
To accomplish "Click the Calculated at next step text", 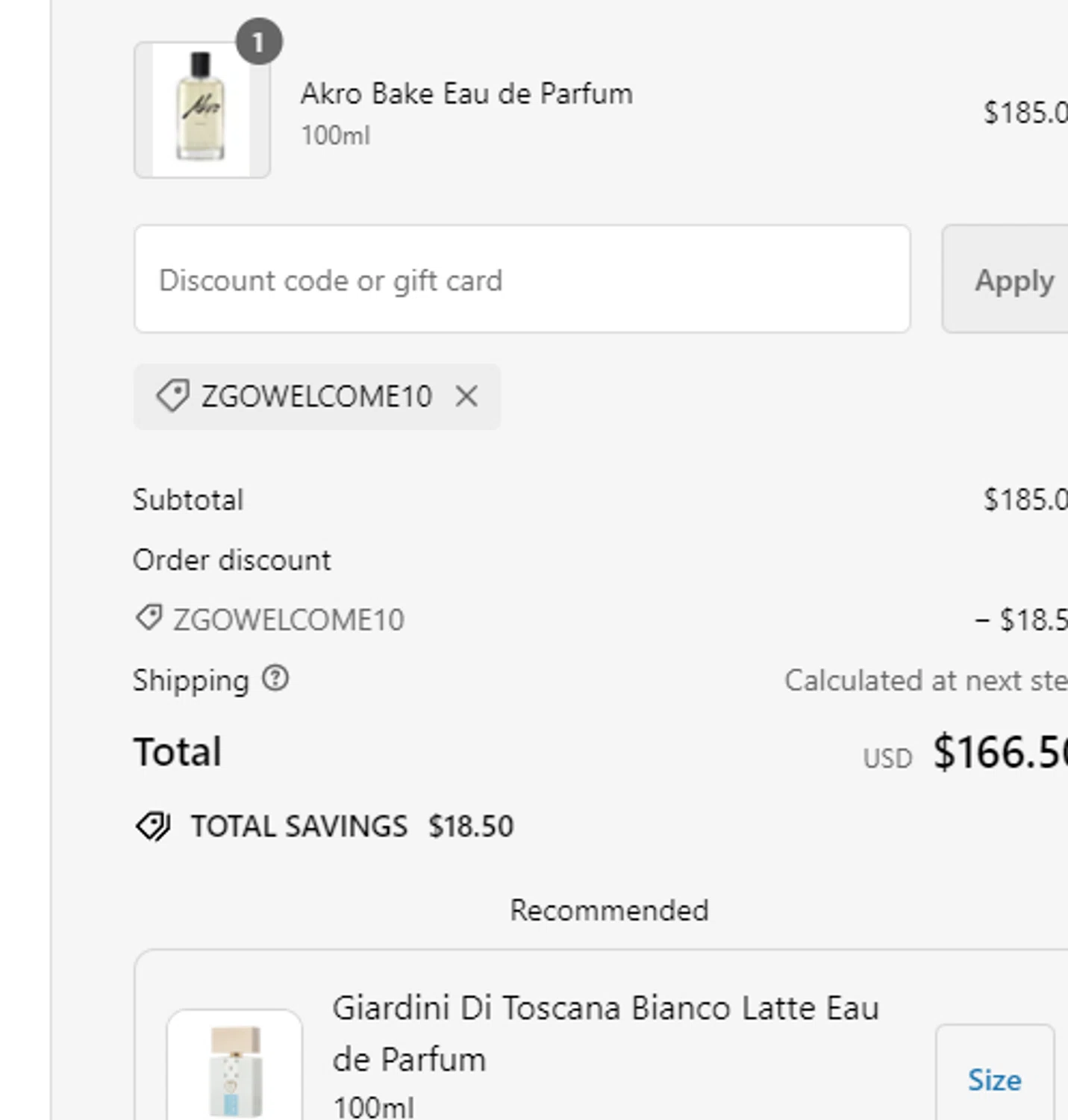I will pyautogui.click(x=925, y=680).
